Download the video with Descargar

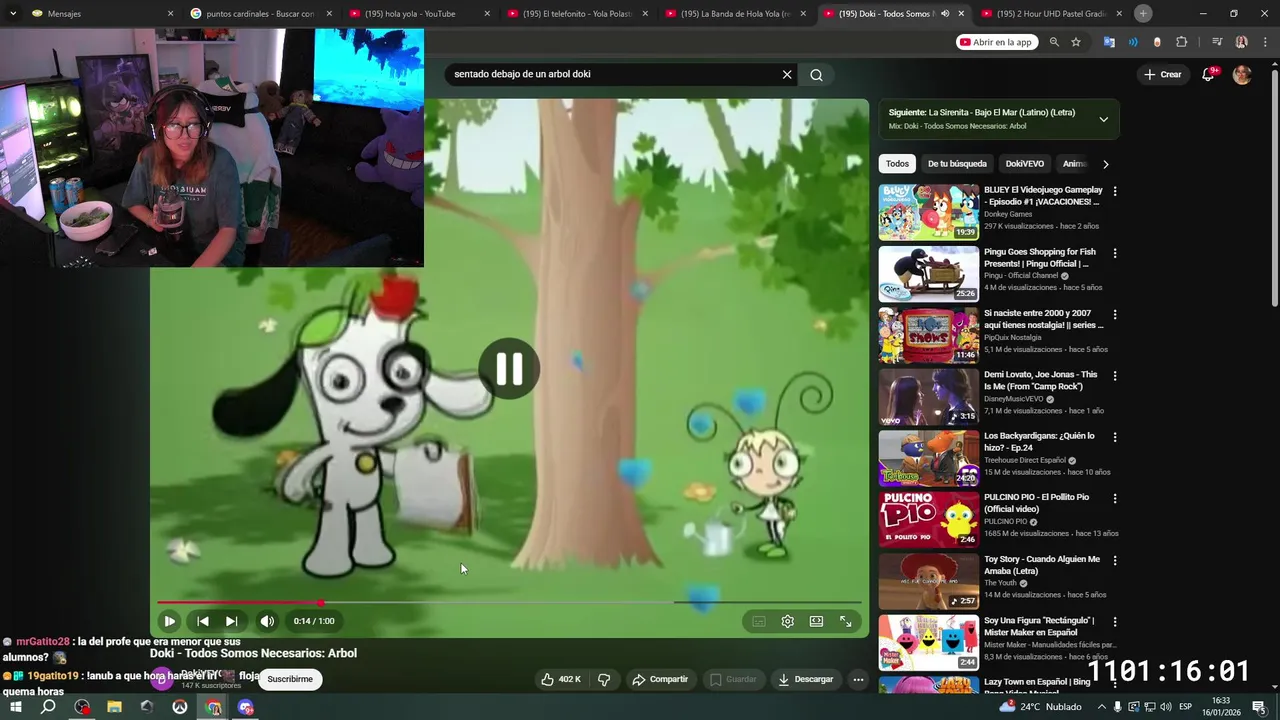pos(805,679)
